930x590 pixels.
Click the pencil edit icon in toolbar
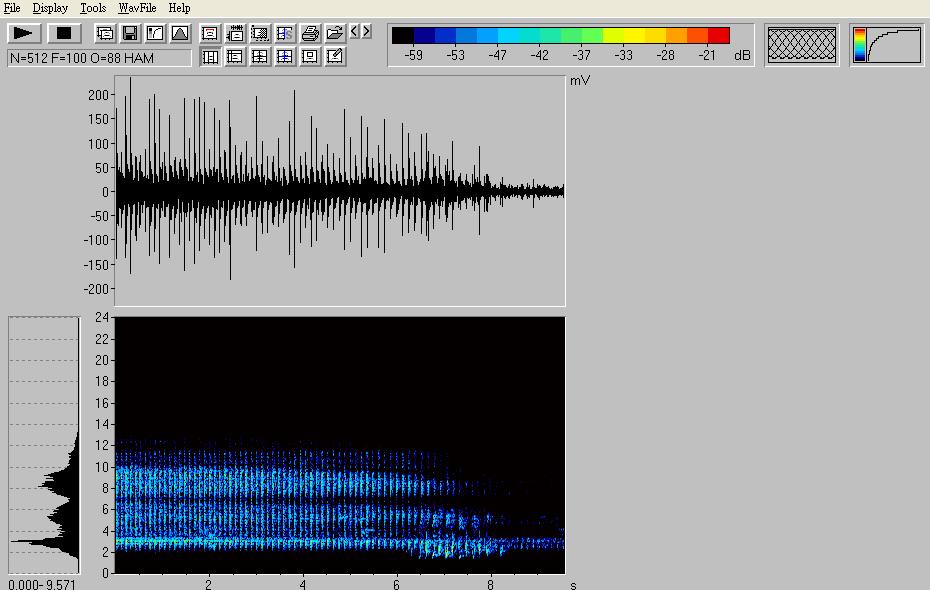pos(335,57)
